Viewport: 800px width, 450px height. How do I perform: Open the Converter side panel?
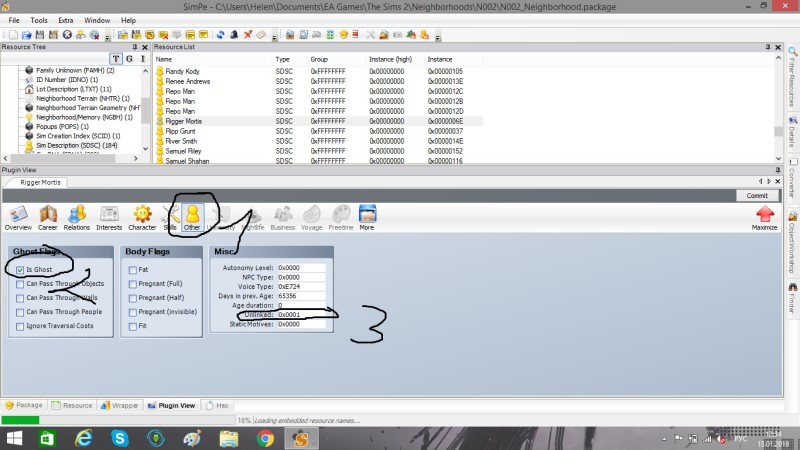792,179
